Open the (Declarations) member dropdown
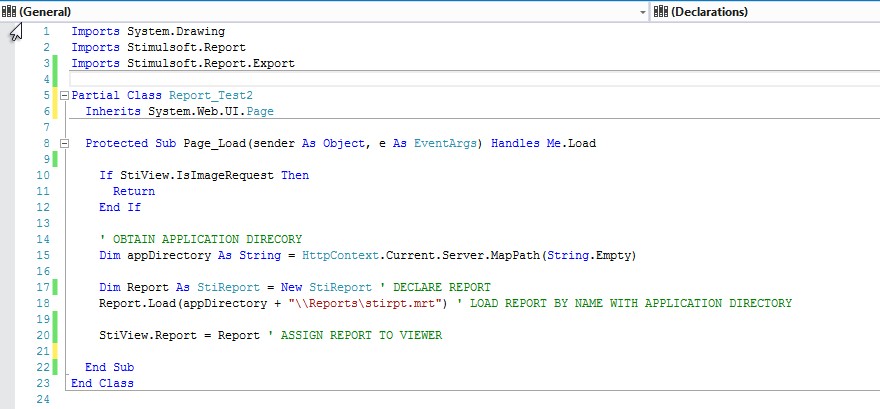This screenshot has width=880, height=409. click(x=766, y=12)
